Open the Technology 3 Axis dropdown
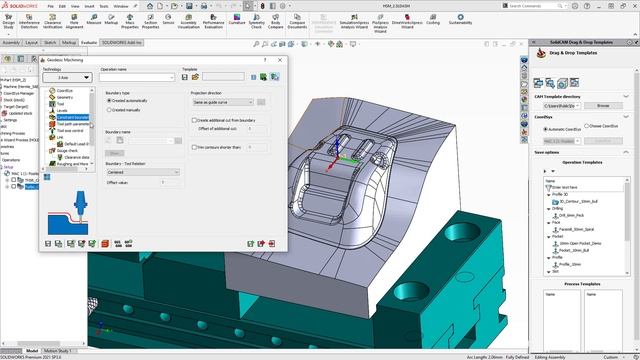The height and width of the screenshot is (360, 640). pos(67,78)
